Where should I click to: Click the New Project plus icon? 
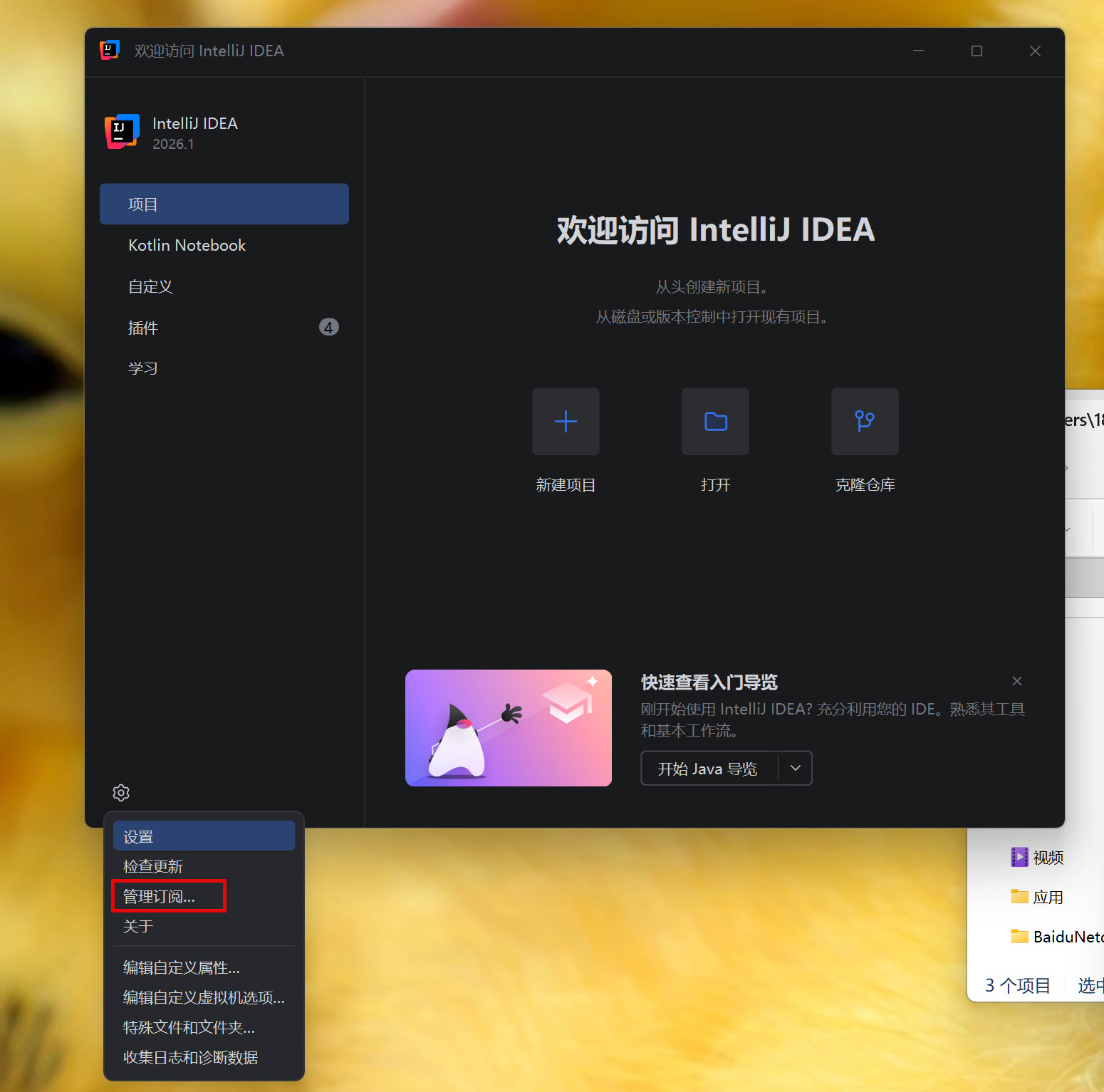coord(566,421)
